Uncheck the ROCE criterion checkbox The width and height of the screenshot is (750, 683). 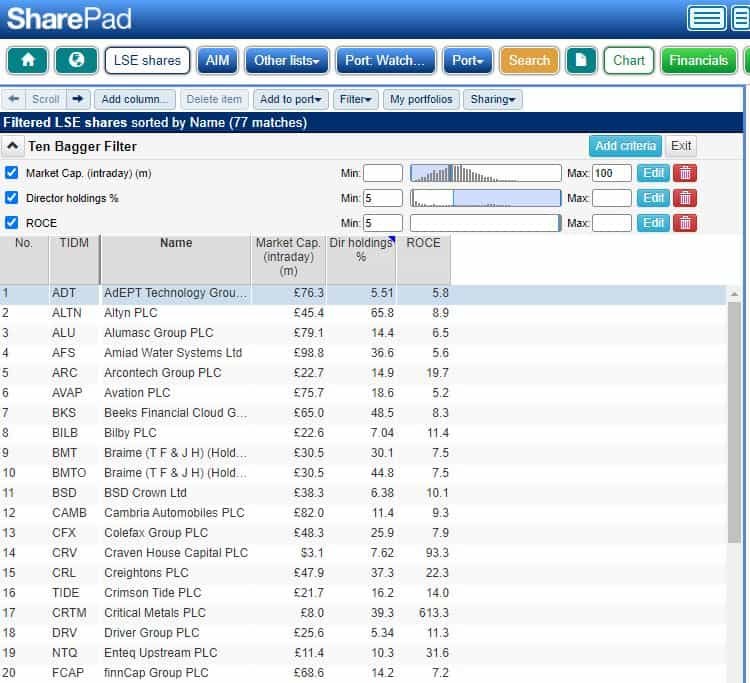tap(11, 222)
